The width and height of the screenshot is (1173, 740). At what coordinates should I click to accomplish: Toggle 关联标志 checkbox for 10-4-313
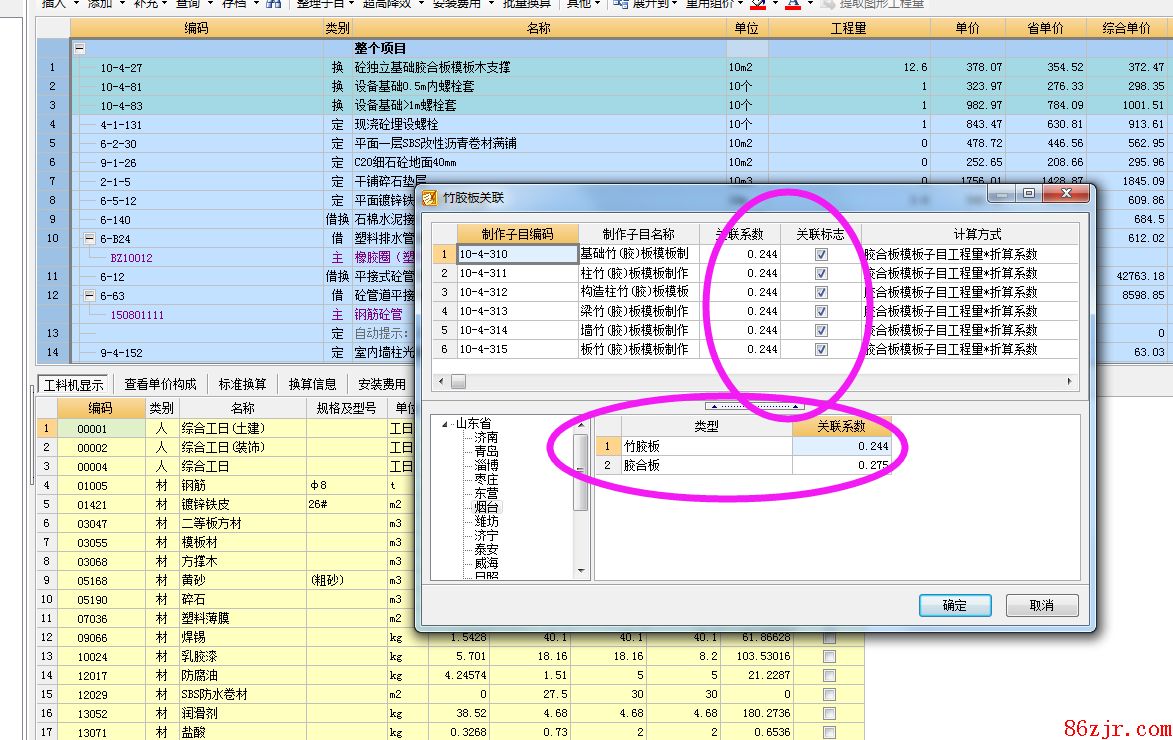click(821, 311)
